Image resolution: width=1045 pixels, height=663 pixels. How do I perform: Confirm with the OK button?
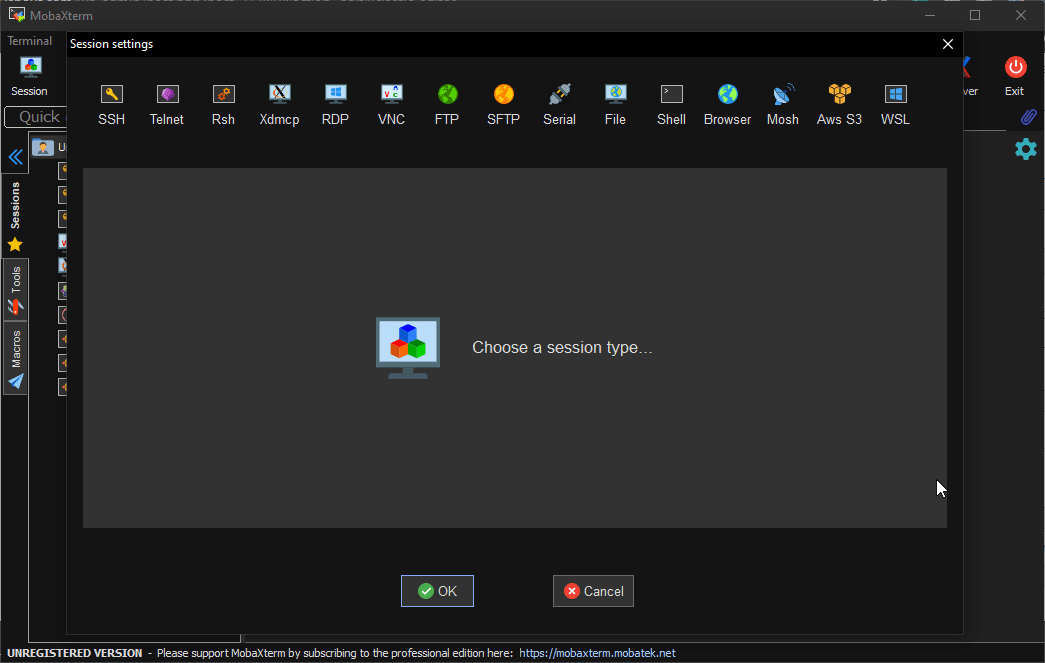pyautogui.click(x=437, y=591)
